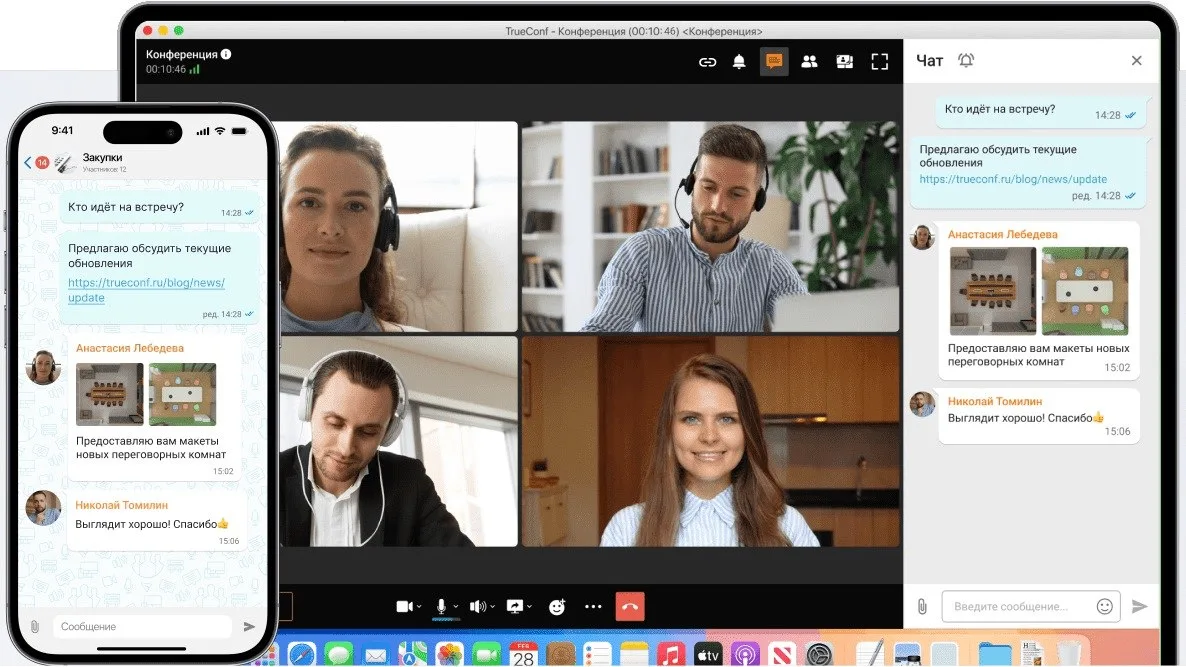This screenshot has width=1186, height=667.
Task: Toggle the chat panel with the orange chat icon
Action: [x=774, y=61]
